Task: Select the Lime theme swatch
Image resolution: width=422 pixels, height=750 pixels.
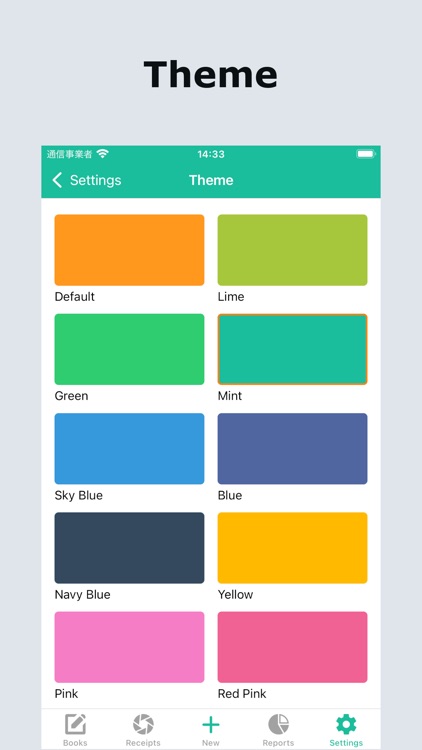Action: (292, 250)
